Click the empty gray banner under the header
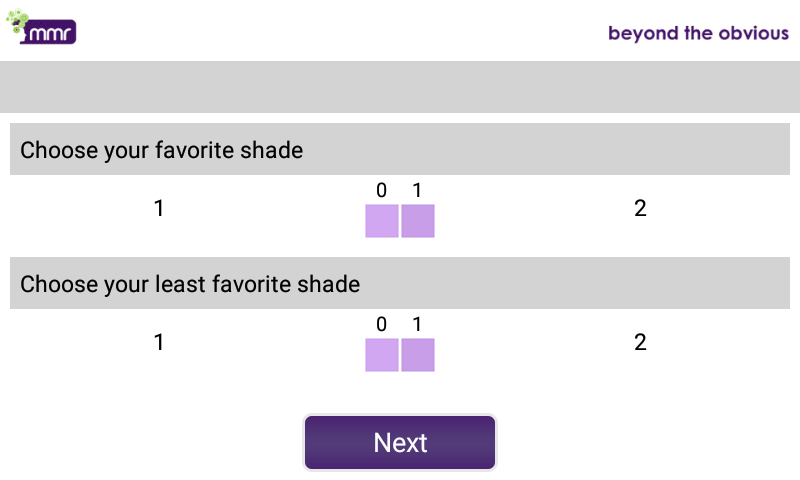 click(400, 87)
